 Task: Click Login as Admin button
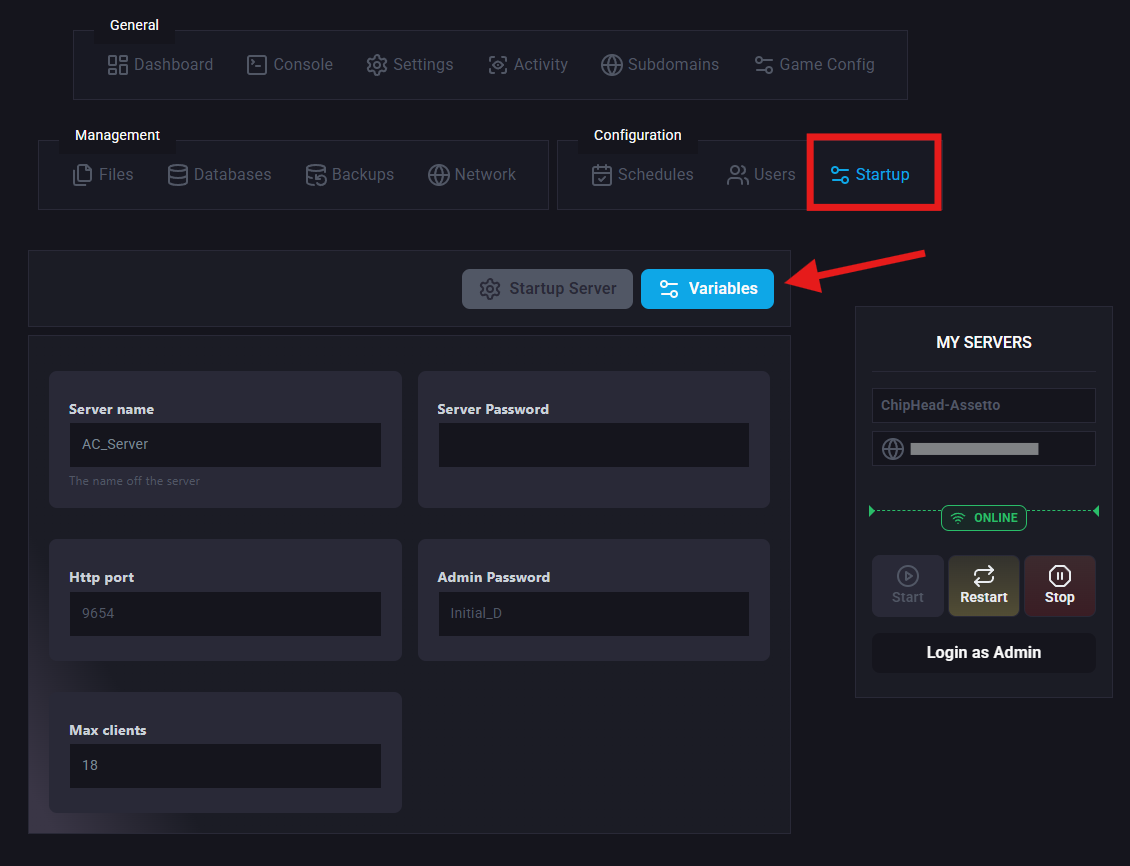point(984,653)
